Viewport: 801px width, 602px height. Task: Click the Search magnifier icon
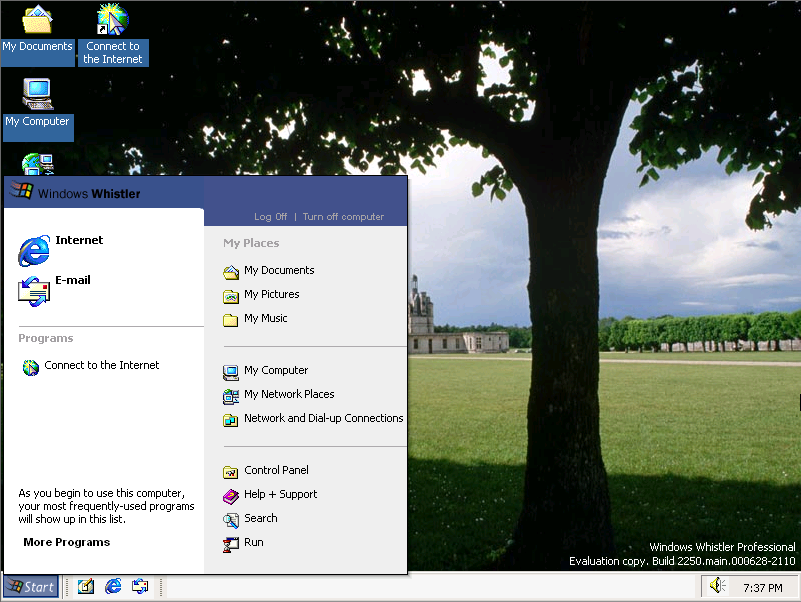[x=231, y=520]
